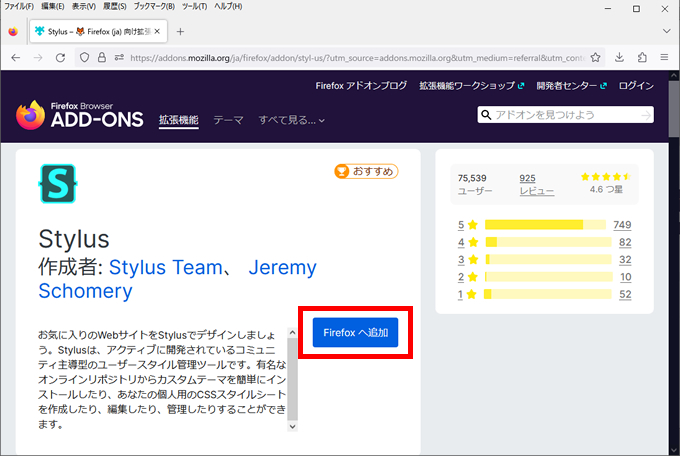
Task: Click the Firefox へ追加 button
Action: [x=355, y=332]
